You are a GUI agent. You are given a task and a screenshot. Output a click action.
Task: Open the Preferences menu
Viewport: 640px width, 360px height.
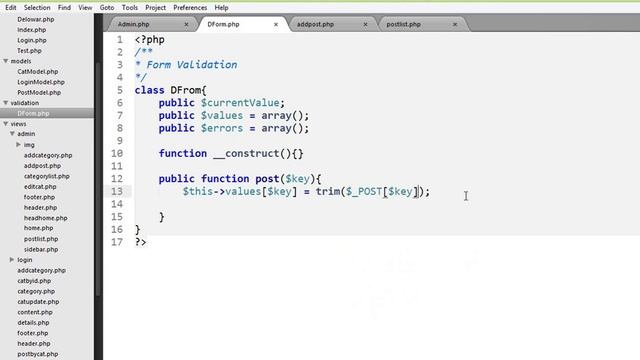190,8
